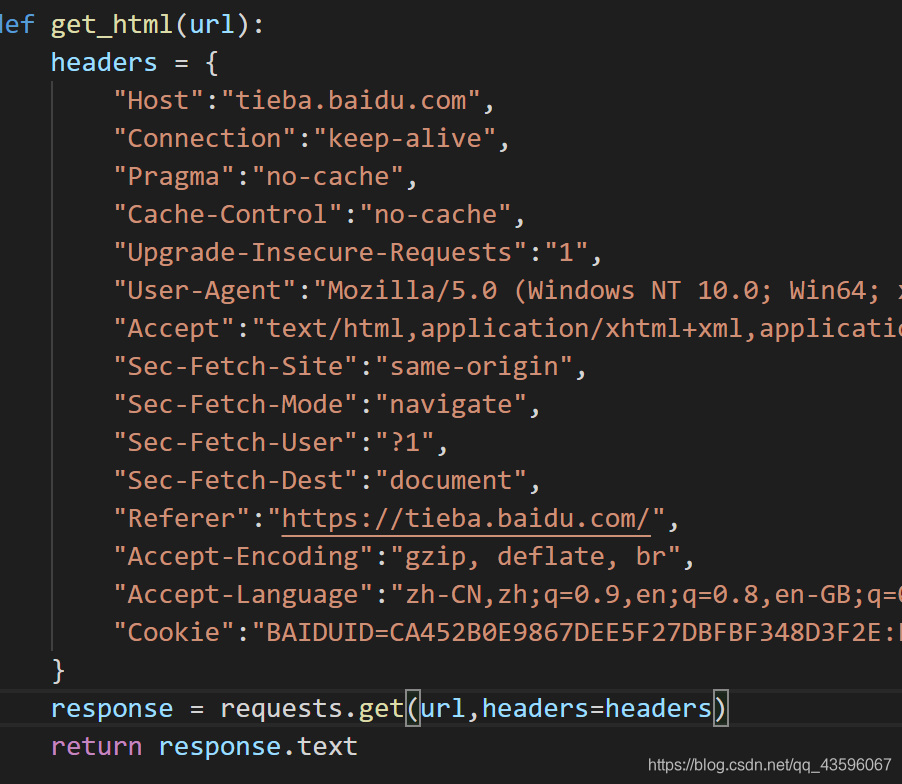Click the zh-CN language value string
The height and width of the screenshot is (784, 902).
646,594
